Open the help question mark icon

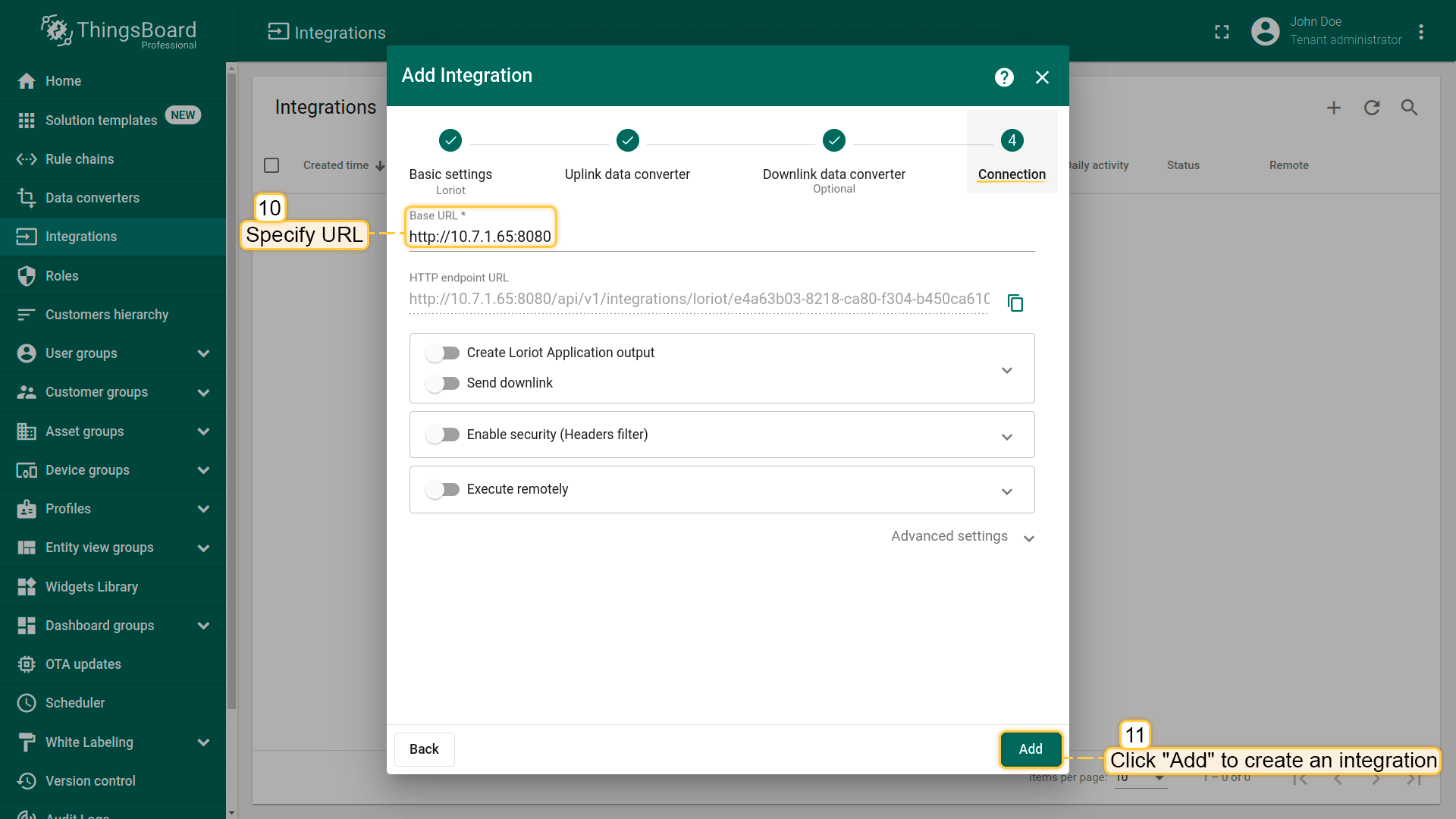pyautogui.click(x=1004, y=77)
